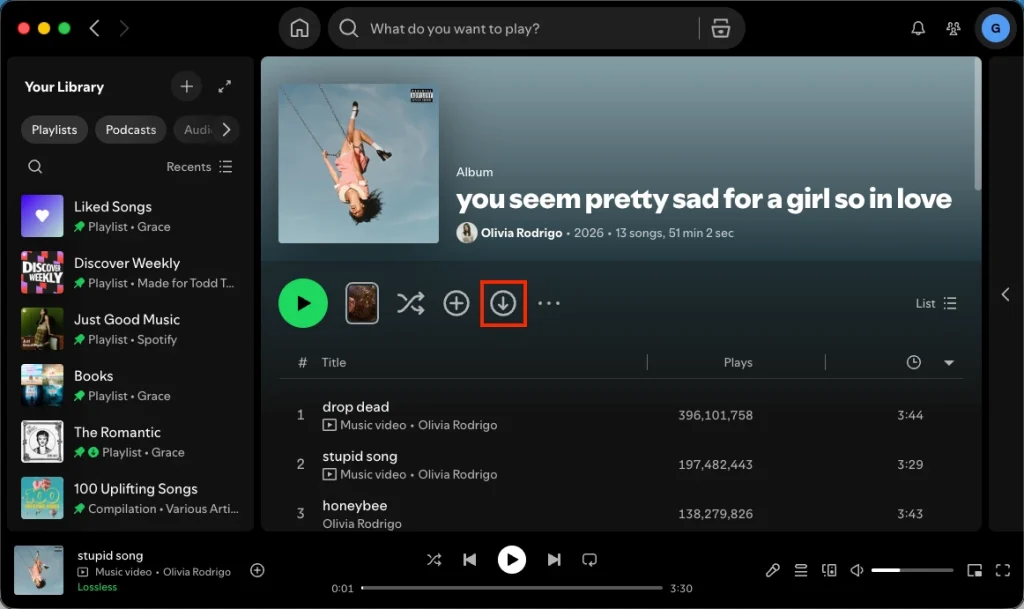Open the lyrics microphone icon
1024x609 pixels.
[773, 570]
